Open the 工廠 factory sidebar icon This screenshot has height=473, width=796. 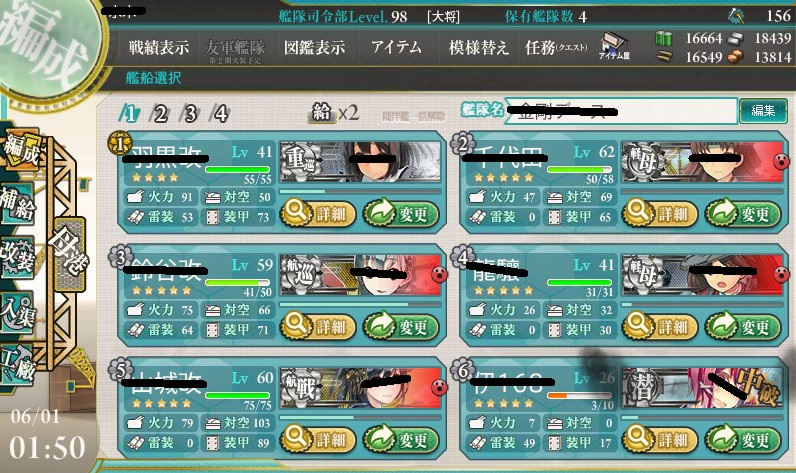pos(18,366)
